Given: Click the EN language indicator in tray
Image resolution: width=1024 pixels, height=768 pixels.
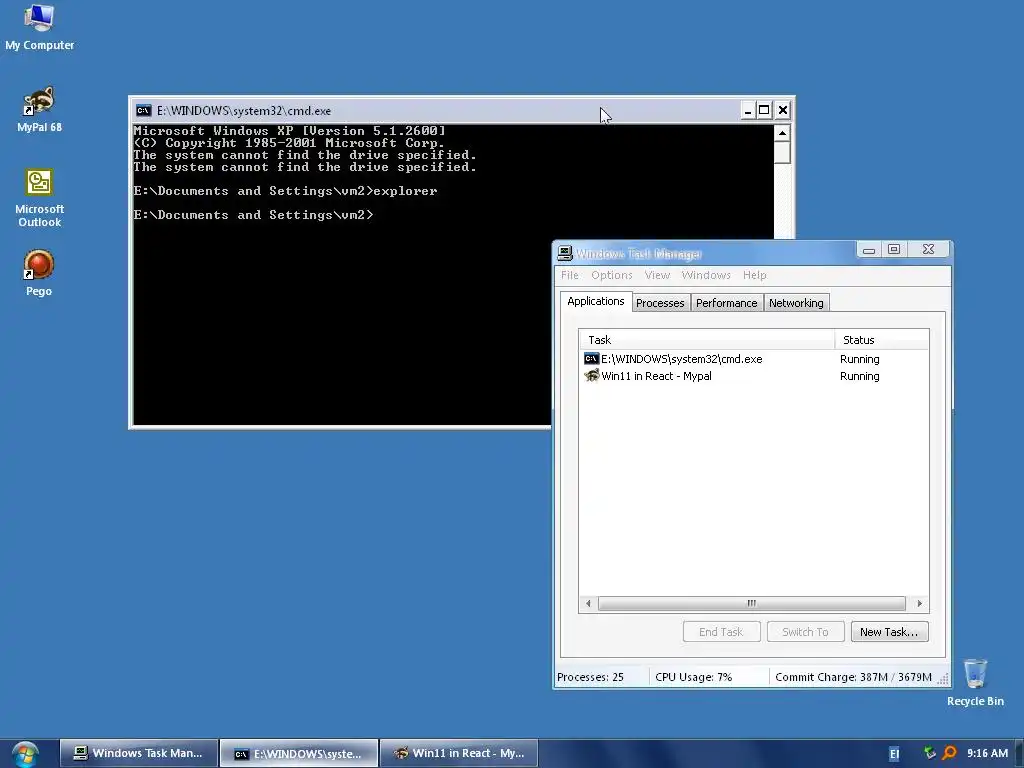Looking at the screenshot, I should (894, 754).
